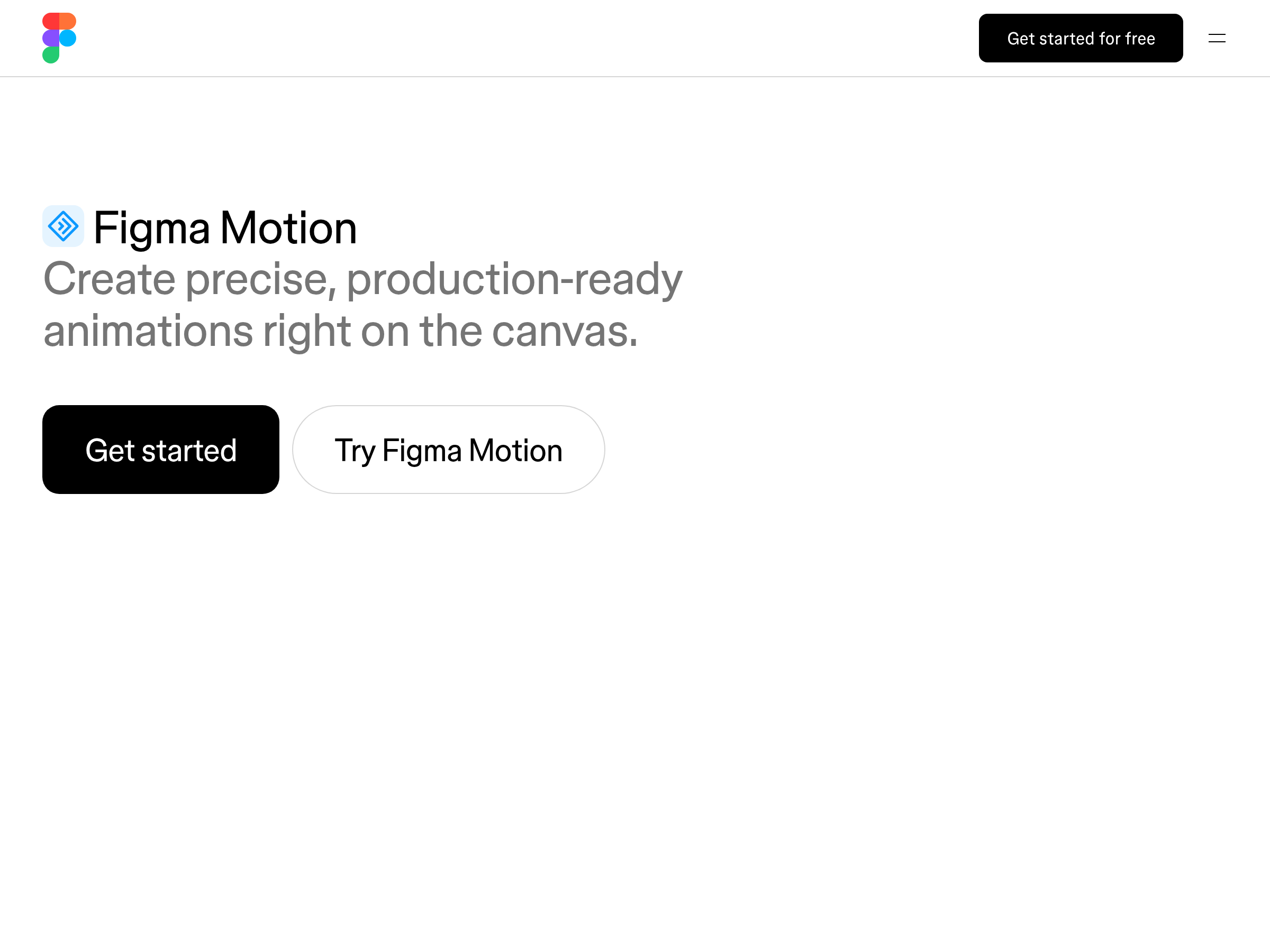Screen dimensions: 1270x952
Task: Click the black Get started button
Action: pyautogui.click(x=161, y=450)
